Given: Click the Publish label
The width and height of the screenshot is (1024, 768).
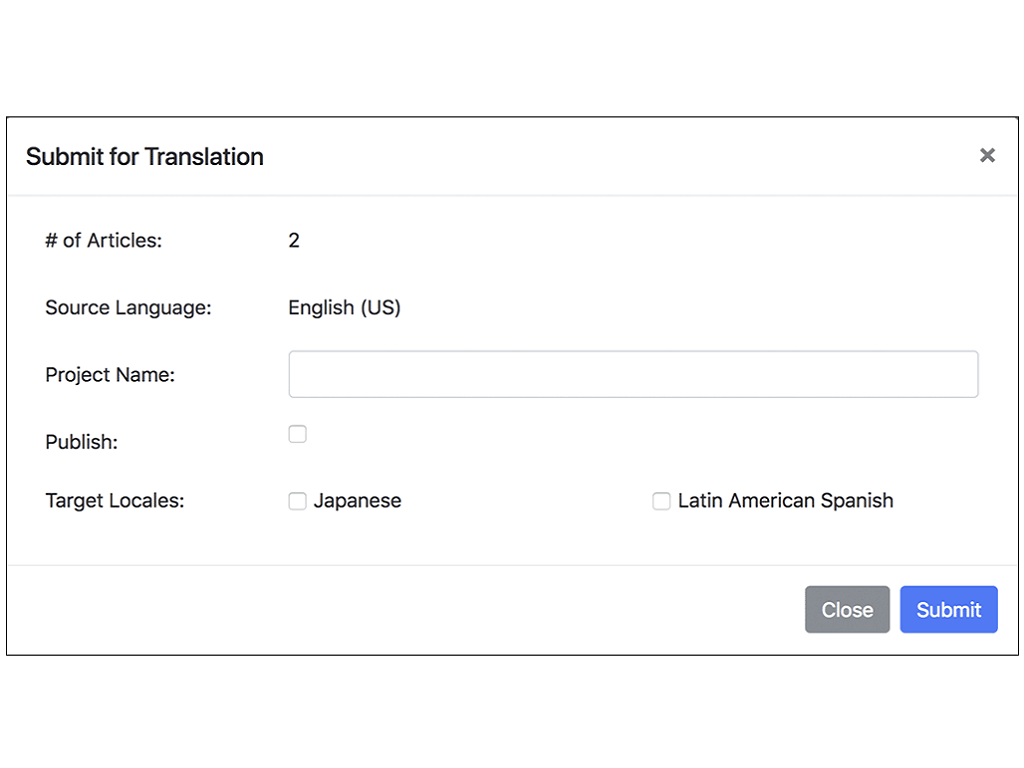Looking at the screenshot, I should point(81,442).
